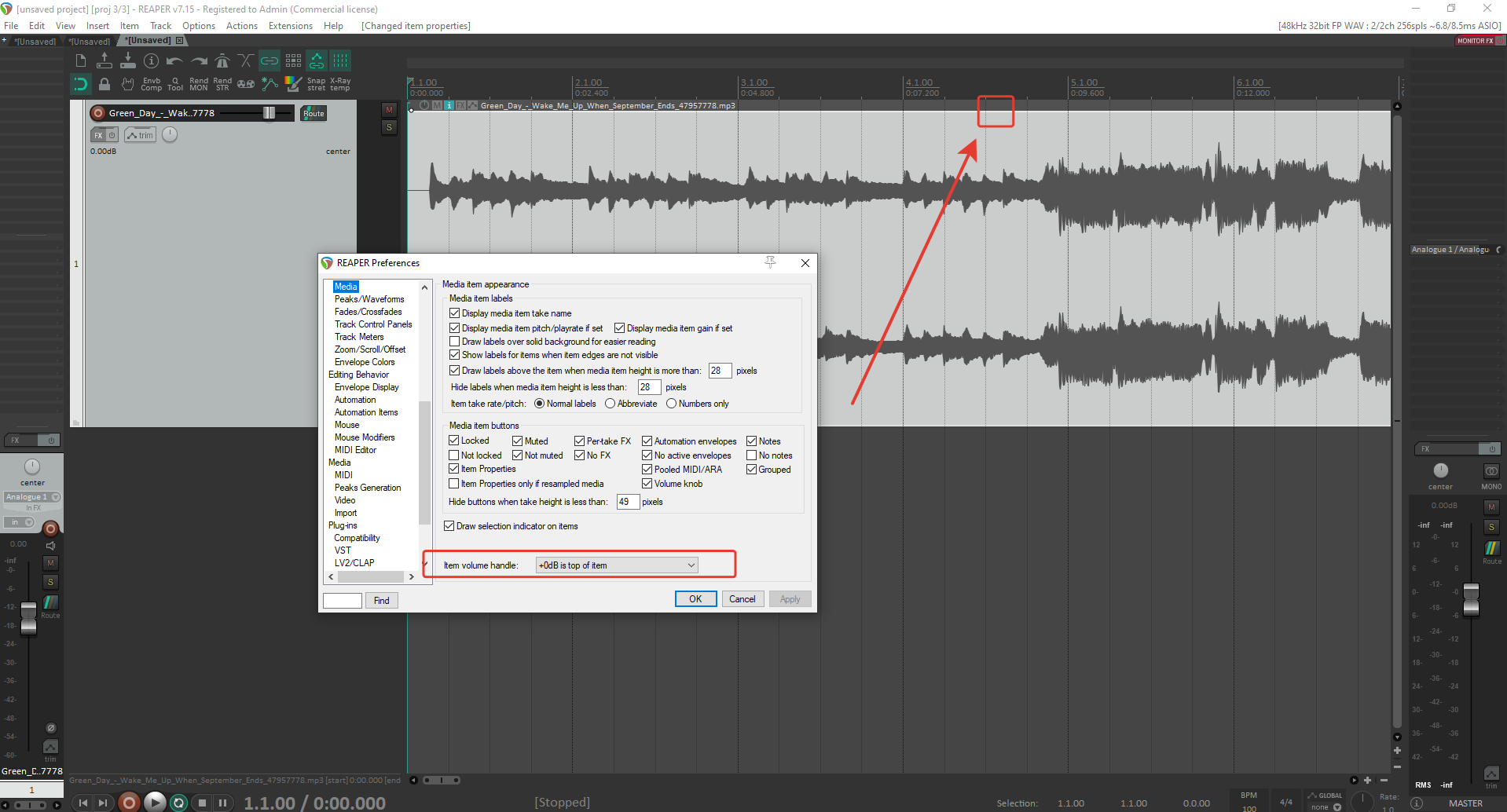Click the Rend MON toolbar button

(x=199, y=84)
